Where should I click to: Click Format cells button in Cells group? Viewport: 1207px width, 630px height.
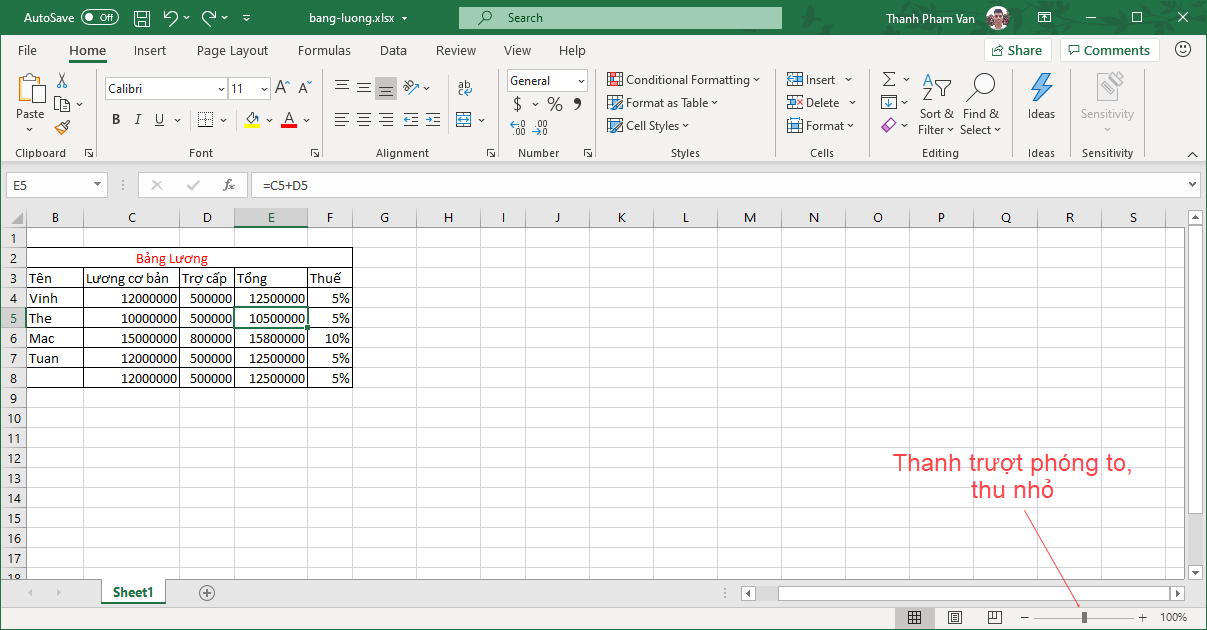[x=821, y=125]
